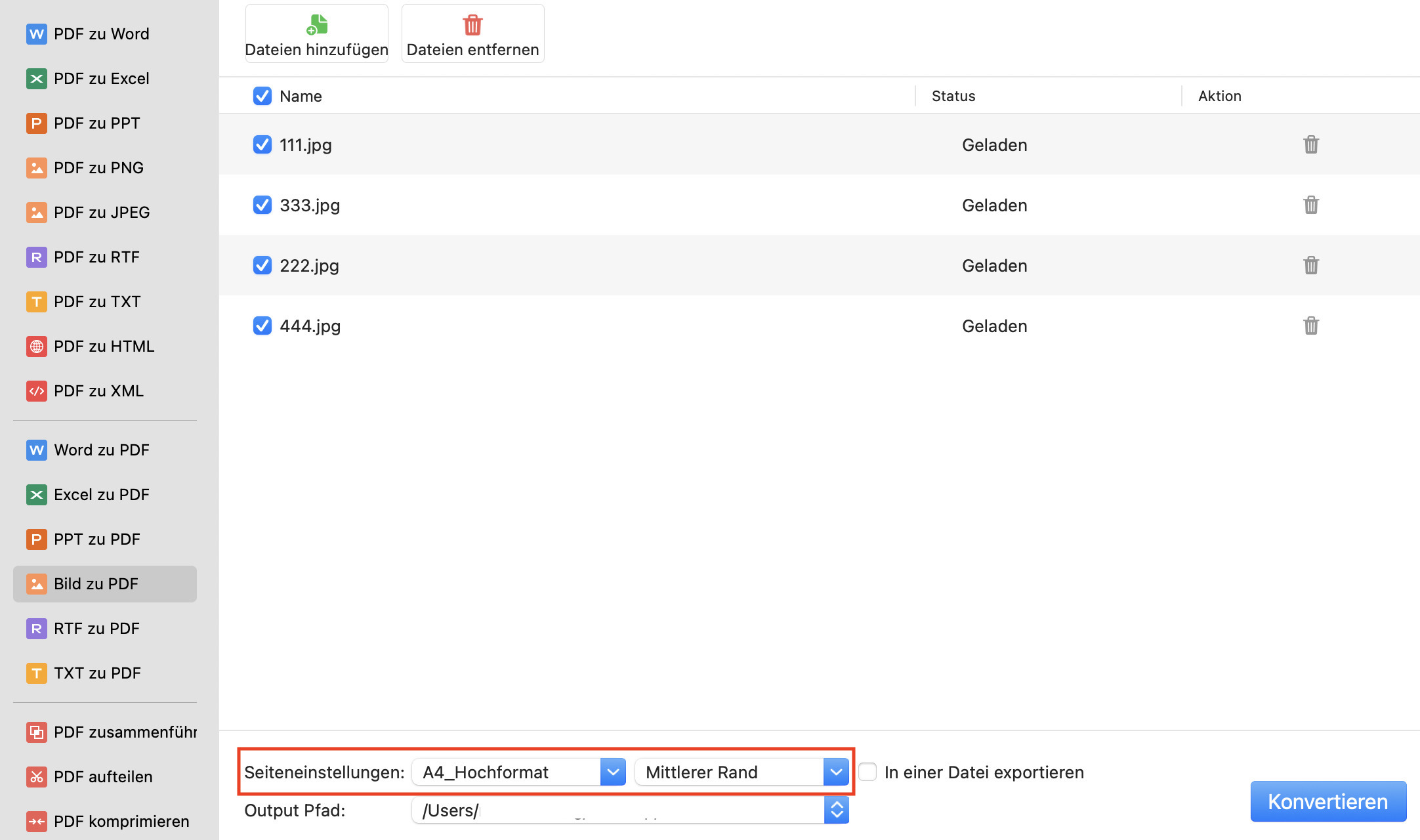The width and height of the screenshot is (1420, 840).
Task: Click the Output Pfad path field
Action: point(617,810)
